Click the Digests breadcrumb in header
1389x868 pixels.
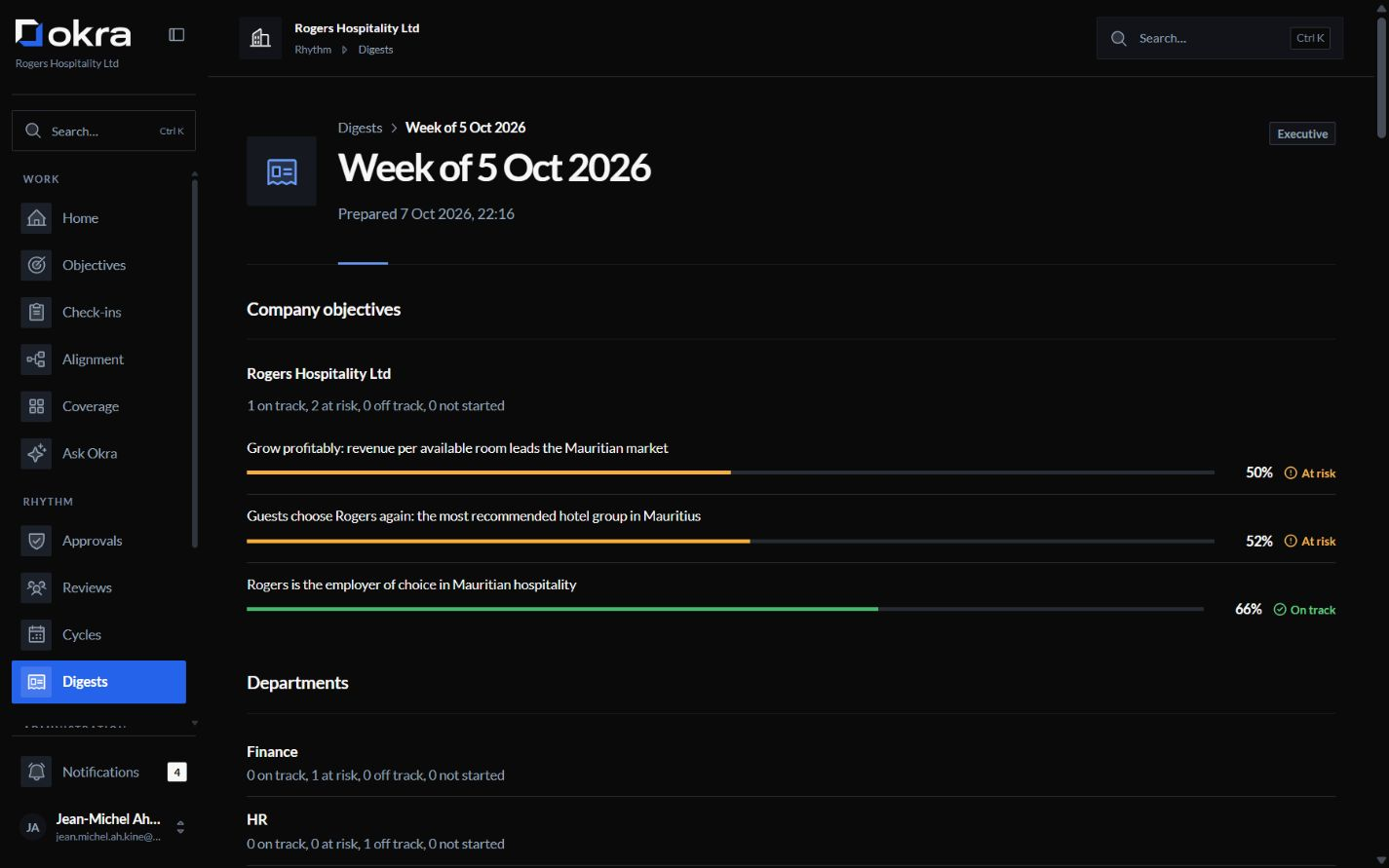click(375, 50)
